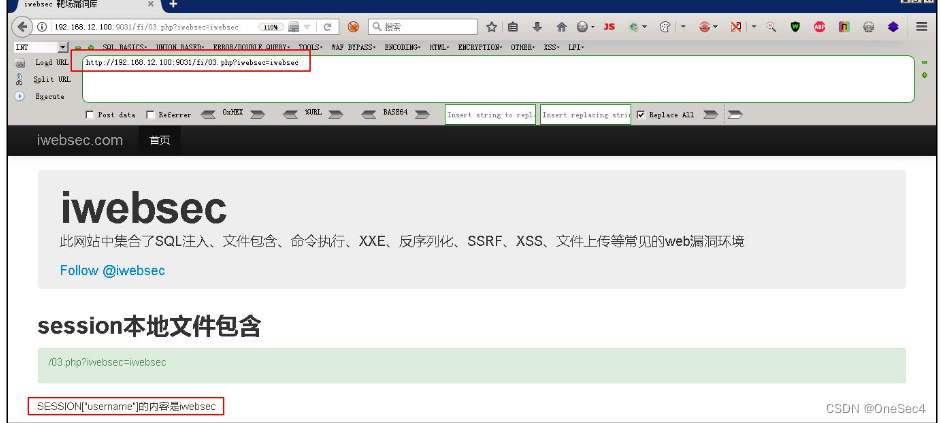This screenshot has width=941, height=423.
Task: Enable the Post data checkbox
Action: click(x=90, y=115)
